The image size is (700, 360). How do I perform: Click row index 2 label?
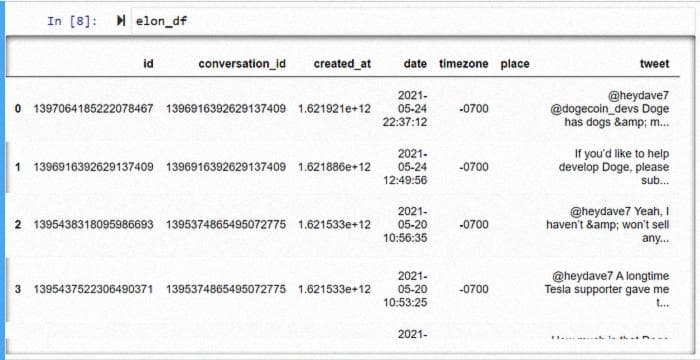(18, 225)
